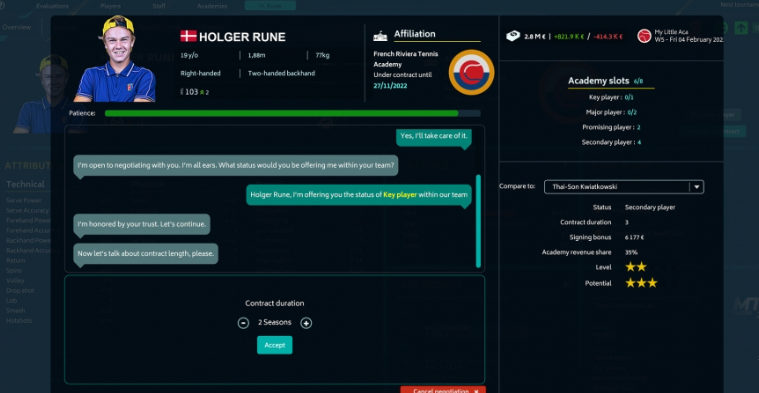Accept the 2 Seasons contract offer
The width and height of the screenshot is (759, 393).
click(274, 345)
